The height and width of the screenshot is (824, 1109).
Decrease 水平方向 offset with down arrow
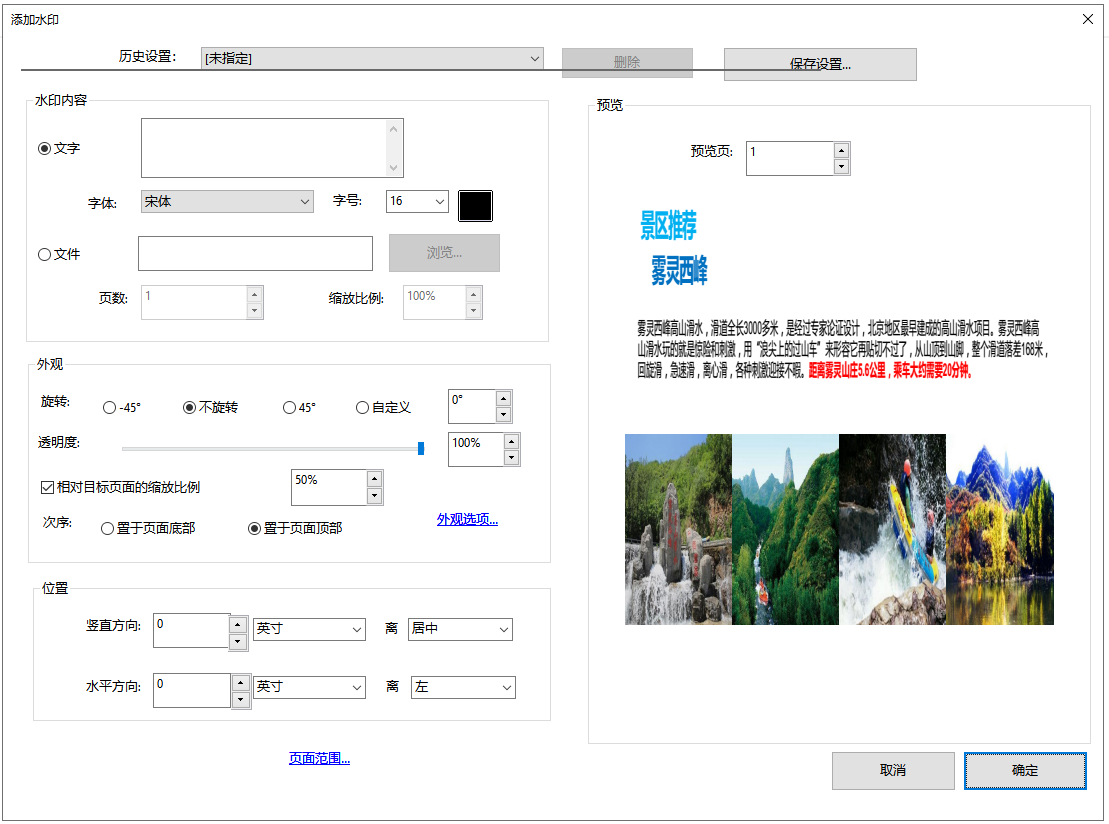(240, 700)
